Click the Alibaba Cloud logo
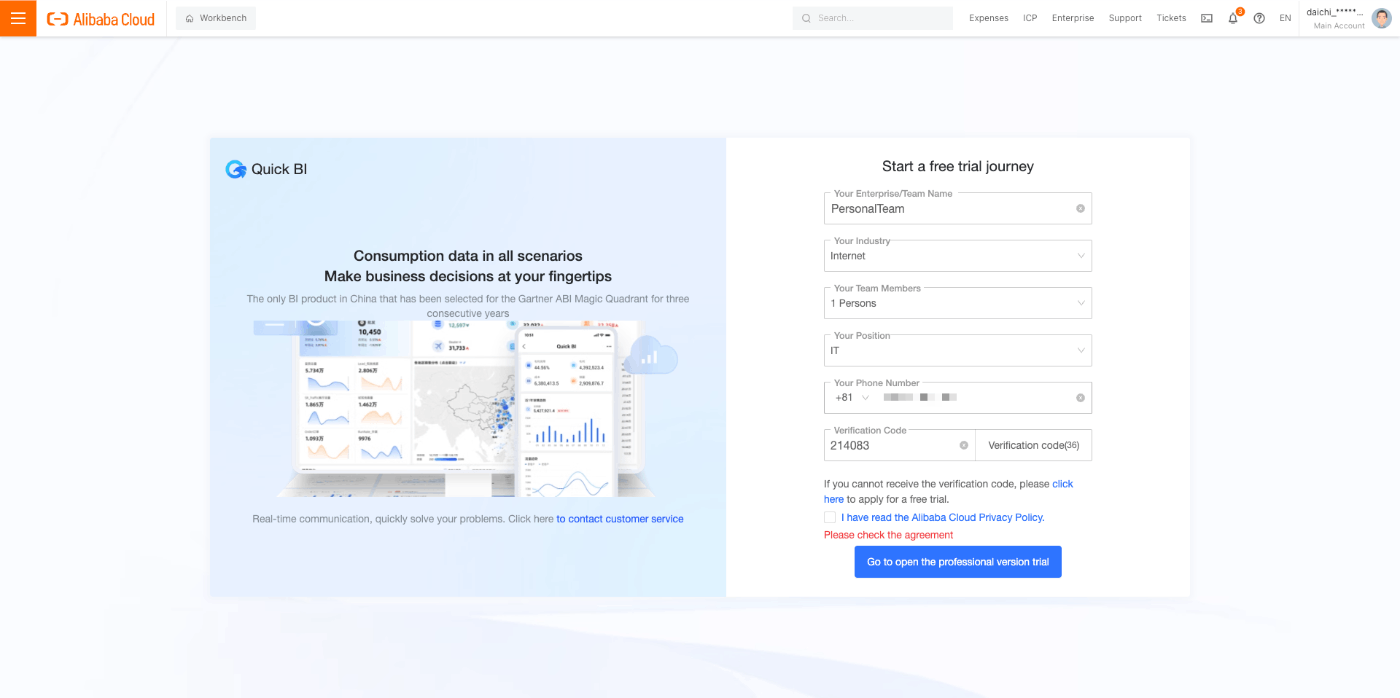This screenshot has height=698, width=1400. [x=101, y=19]
